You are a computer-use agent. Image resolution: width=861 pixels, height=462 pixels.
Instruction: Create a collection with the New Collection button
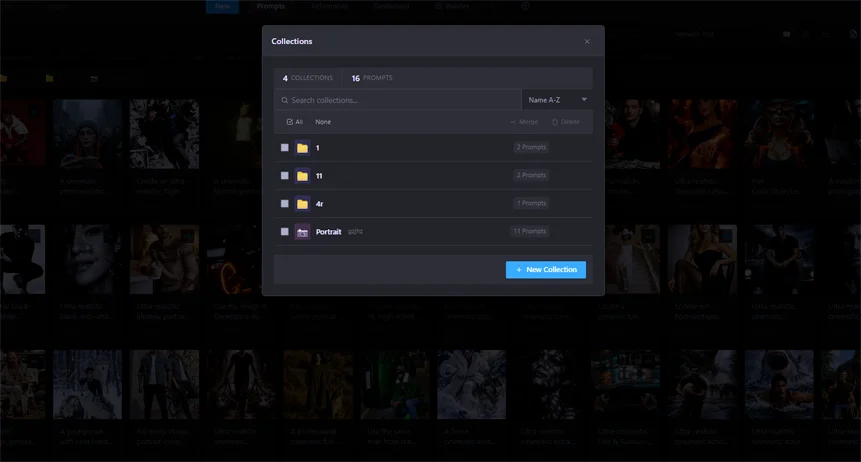pos(546,270)
